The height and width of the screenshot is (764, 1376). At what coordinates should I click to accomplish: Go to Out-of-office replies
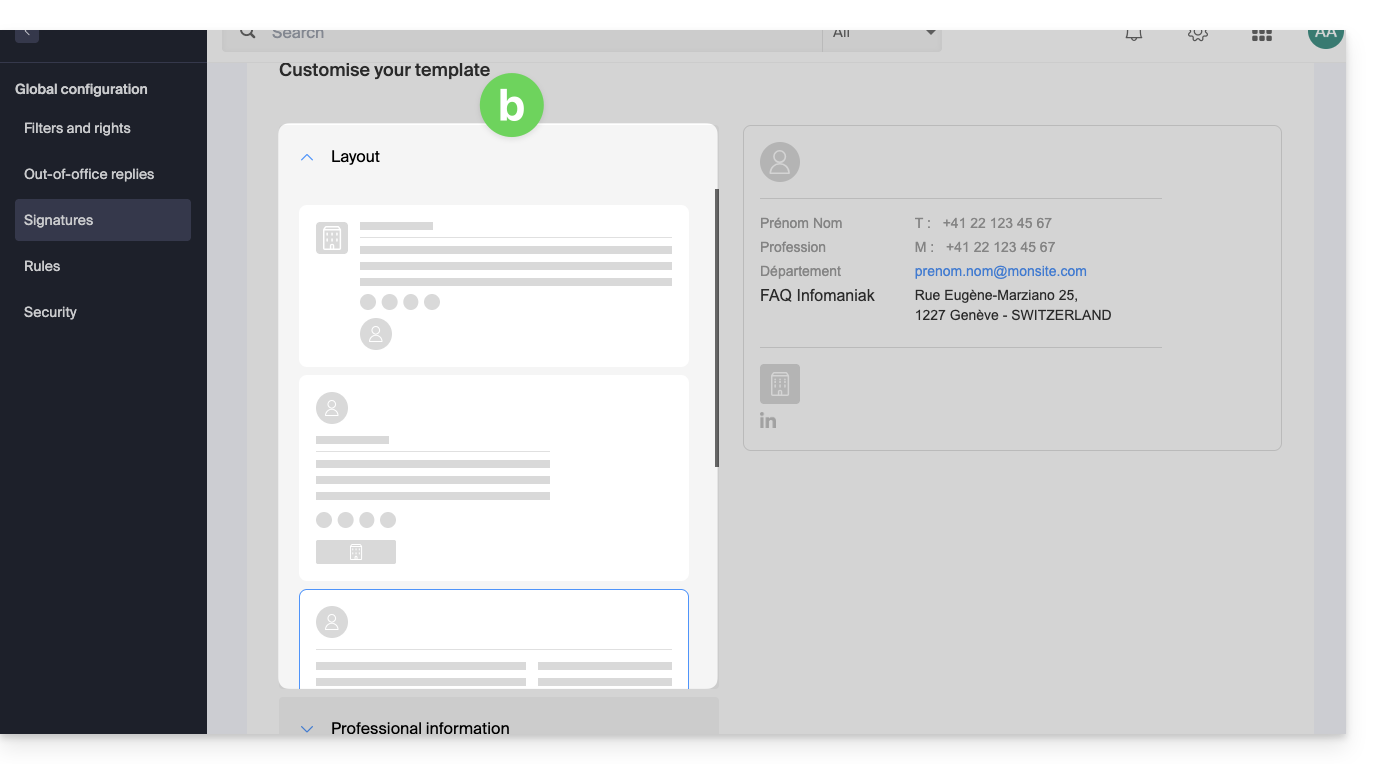click(89, 174)
